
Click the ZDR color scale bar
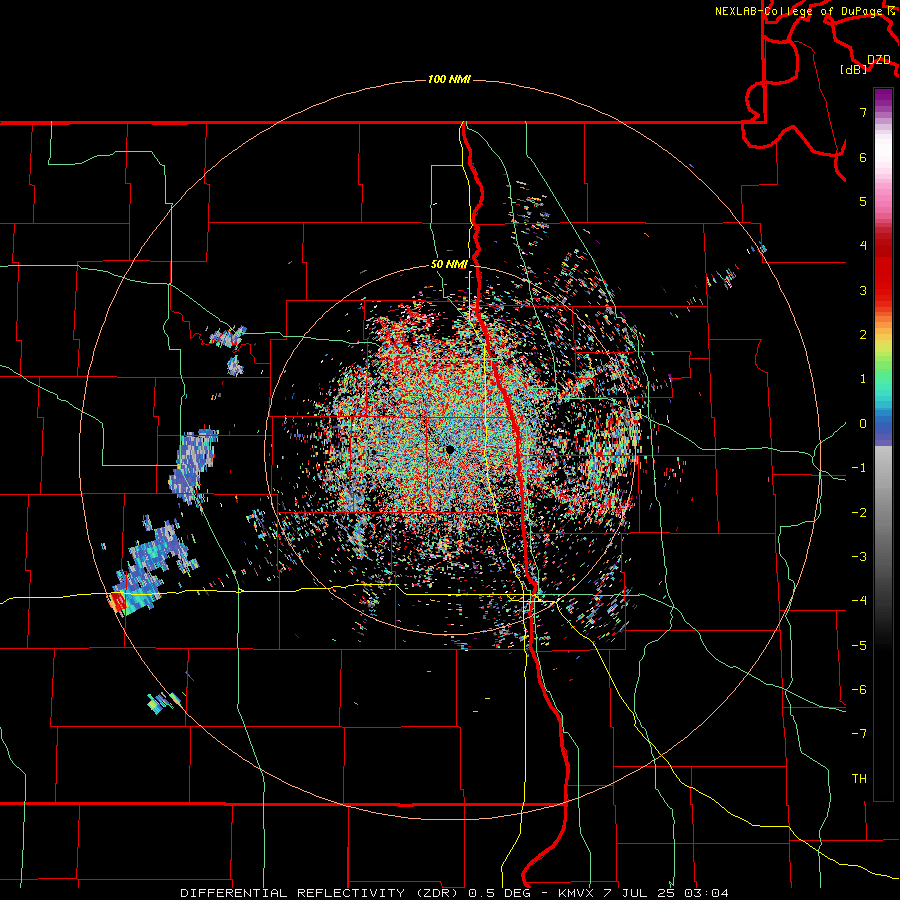[883, 444]
